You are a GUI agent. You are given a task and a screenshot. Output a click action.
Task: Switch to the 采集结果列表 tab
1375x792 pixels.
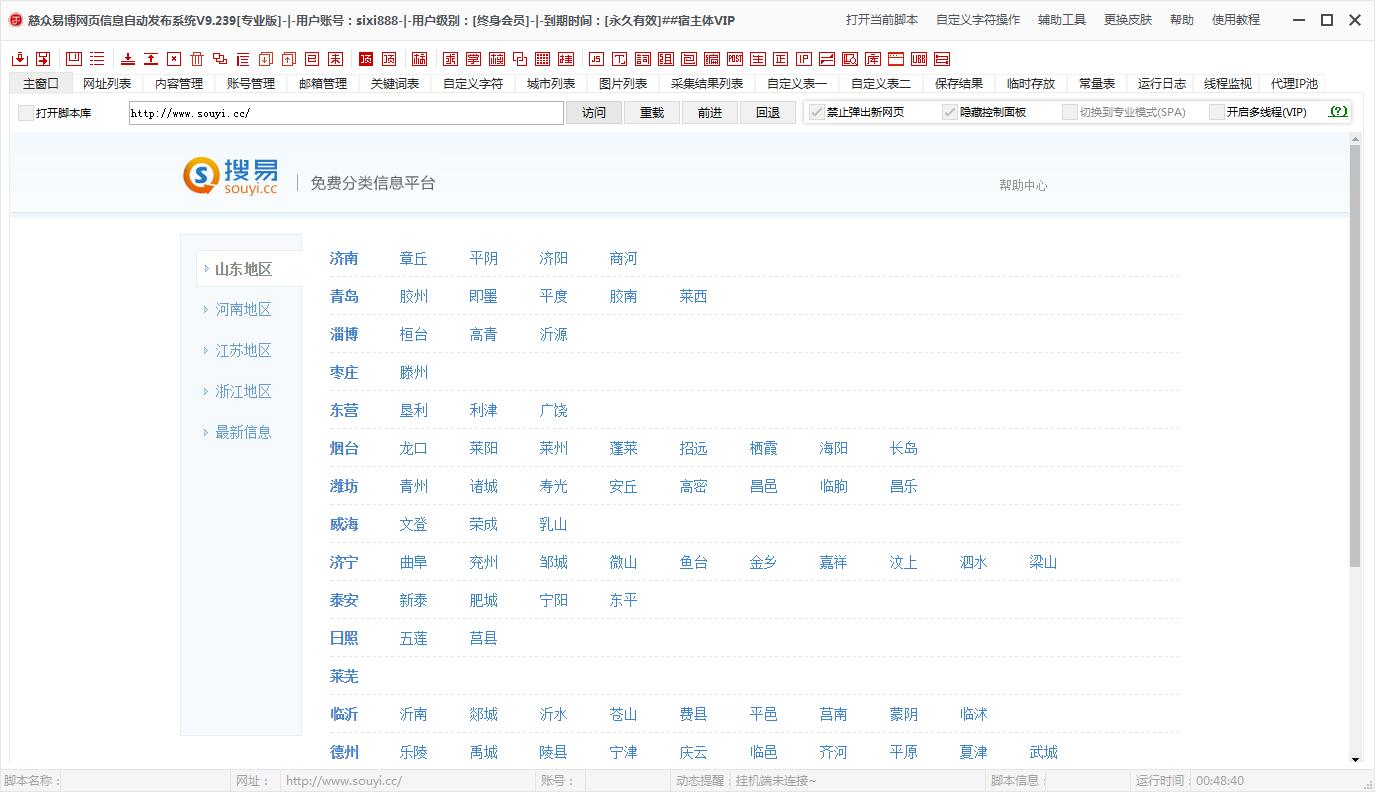707,84
